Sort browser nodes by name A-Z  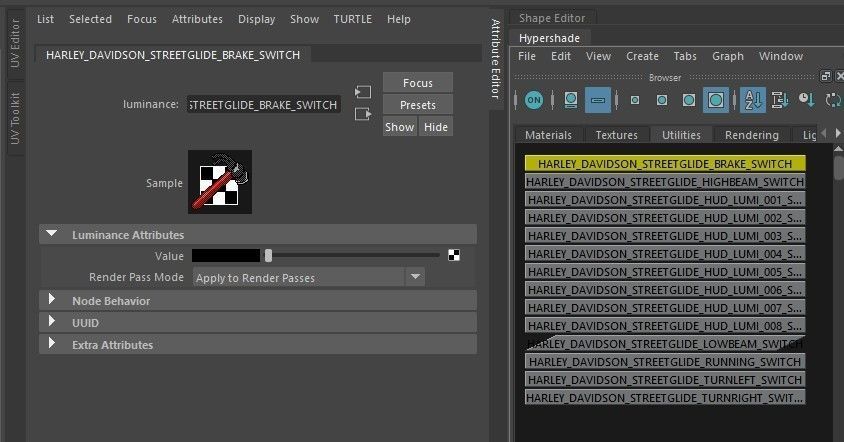tap(753, 100)
